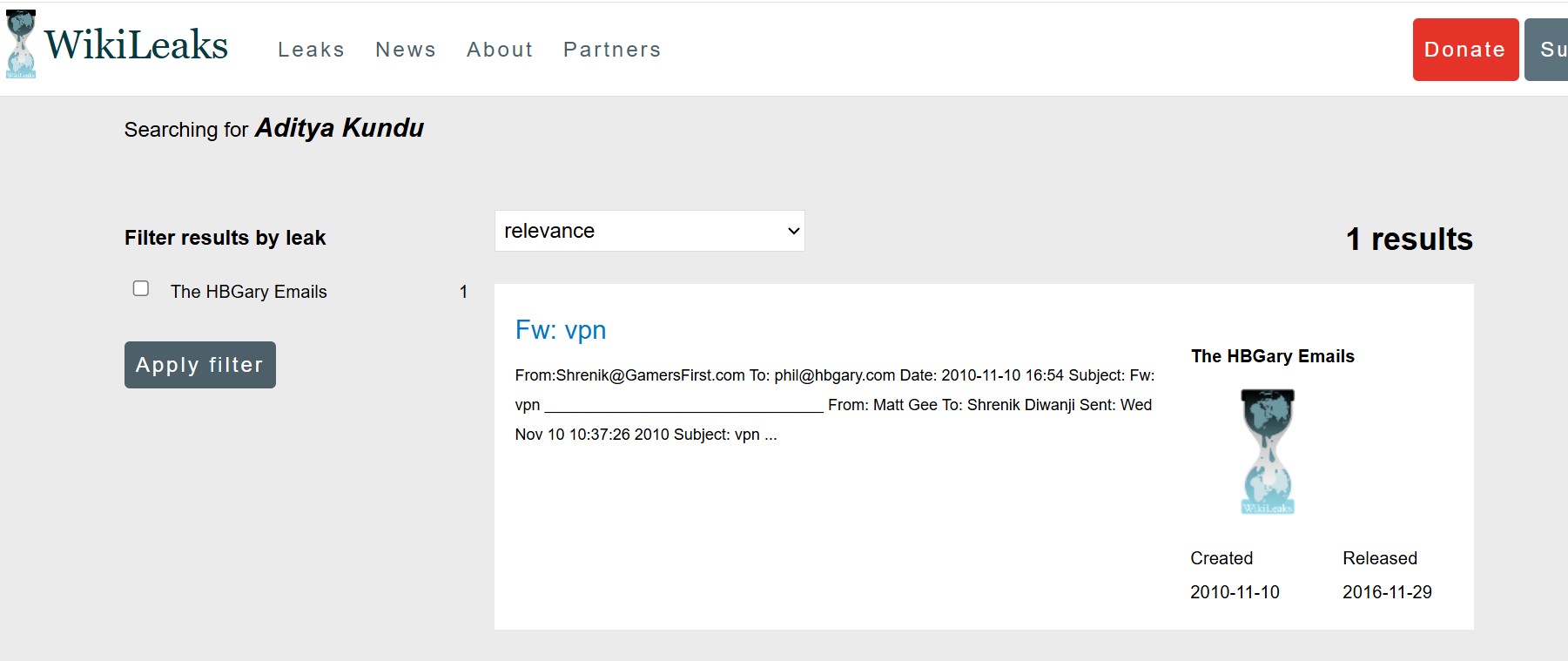This screenshot has height=661, width=1568.
Task: Click the WikiLeaks wordmark in the header
Action: pos(137,45)
